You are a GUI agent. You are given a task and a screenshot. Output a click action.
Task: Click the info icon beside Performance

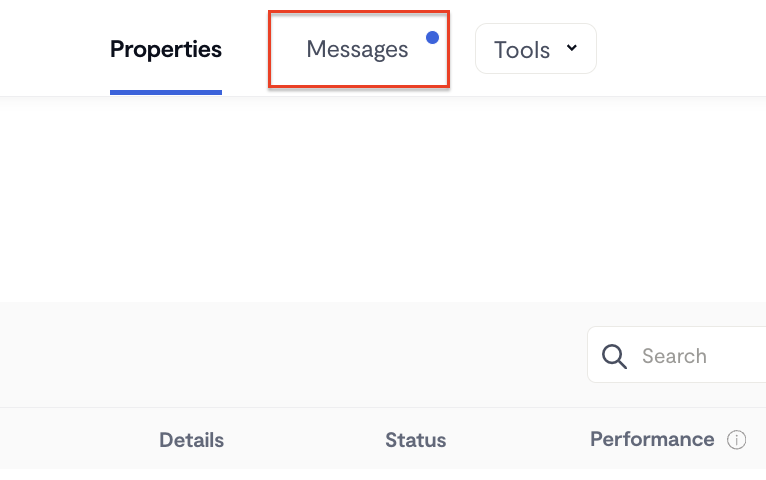pyautogui.click(x=736, y=440)
